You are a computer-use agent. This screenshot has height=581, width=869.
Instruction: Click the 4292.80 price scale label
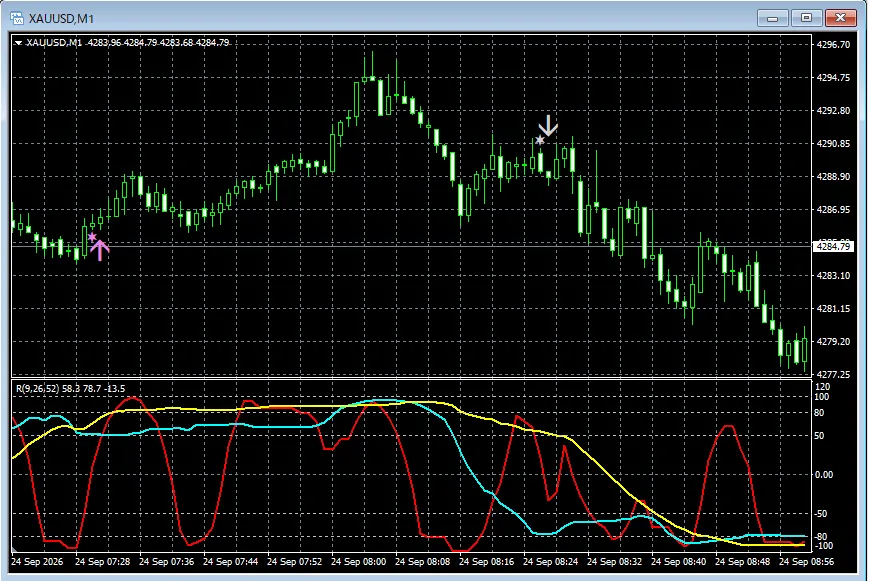pyautogui.click(x=833, y=111)
